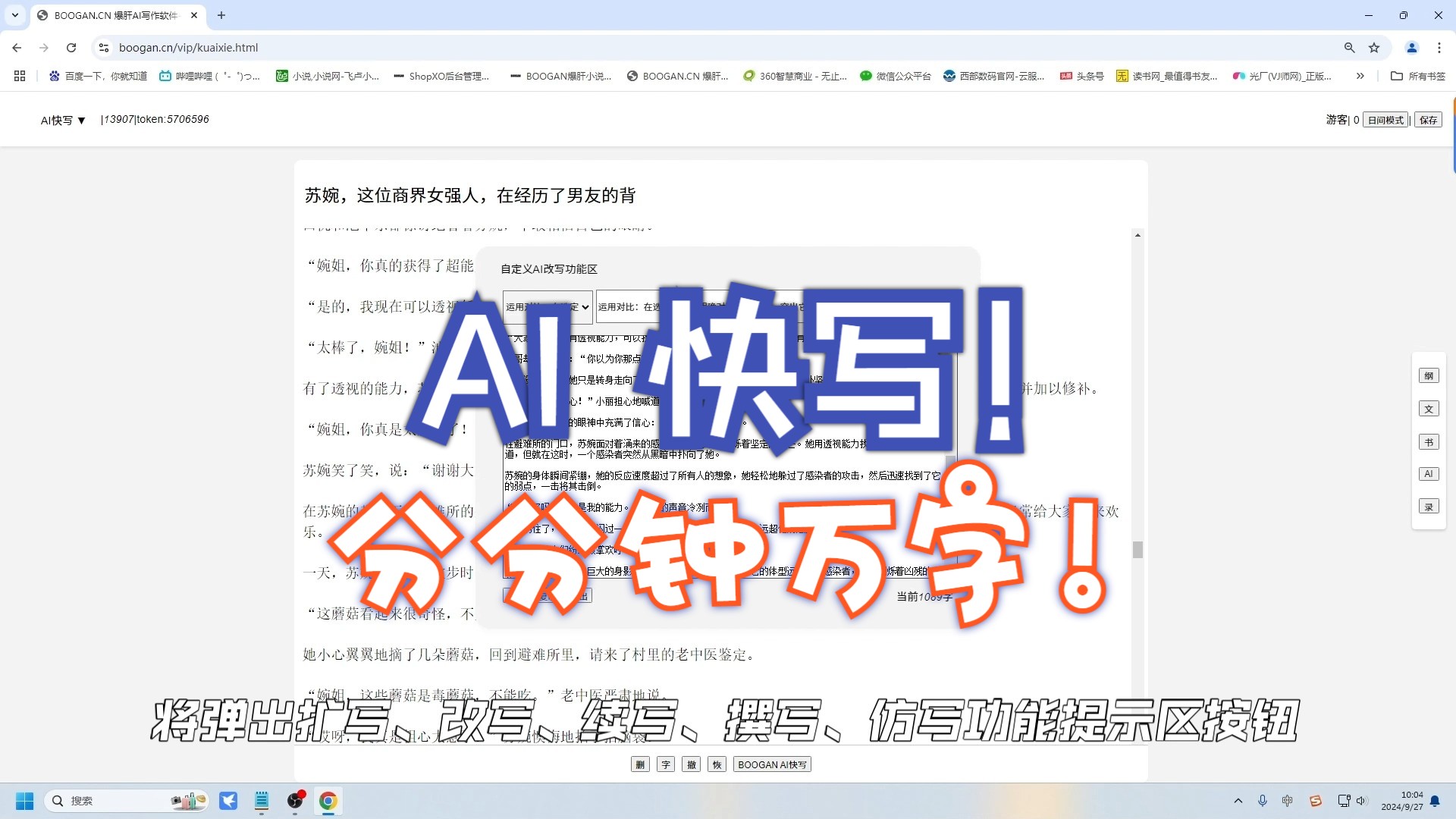The width and height of the screenshot is (1456, 819).
Task: Toggle 日间模式 button
Action: point(1385,120)
